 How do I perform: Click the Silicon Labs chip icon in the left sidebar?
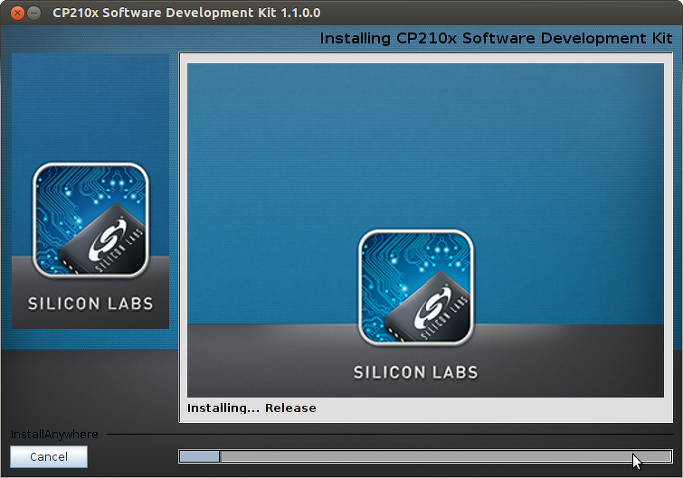coord(91,220)
